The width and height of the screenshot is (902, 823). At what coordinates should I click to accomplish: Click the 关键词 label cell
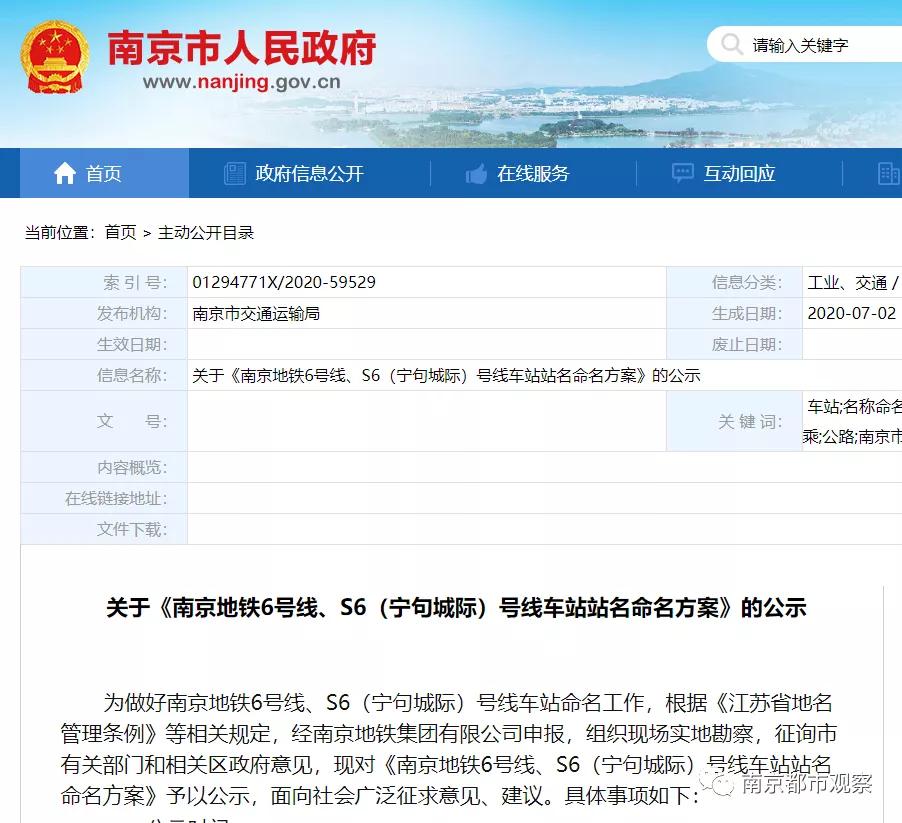pos(735,422)
